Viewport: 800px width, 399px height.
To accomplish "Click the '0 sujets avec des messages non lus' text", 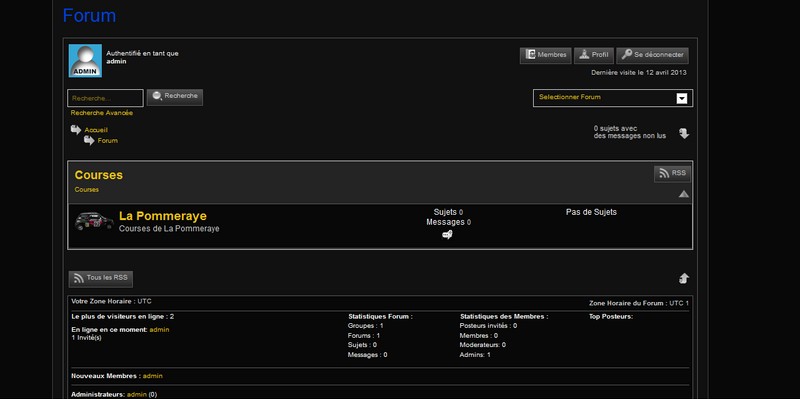I will coord(630,132).
